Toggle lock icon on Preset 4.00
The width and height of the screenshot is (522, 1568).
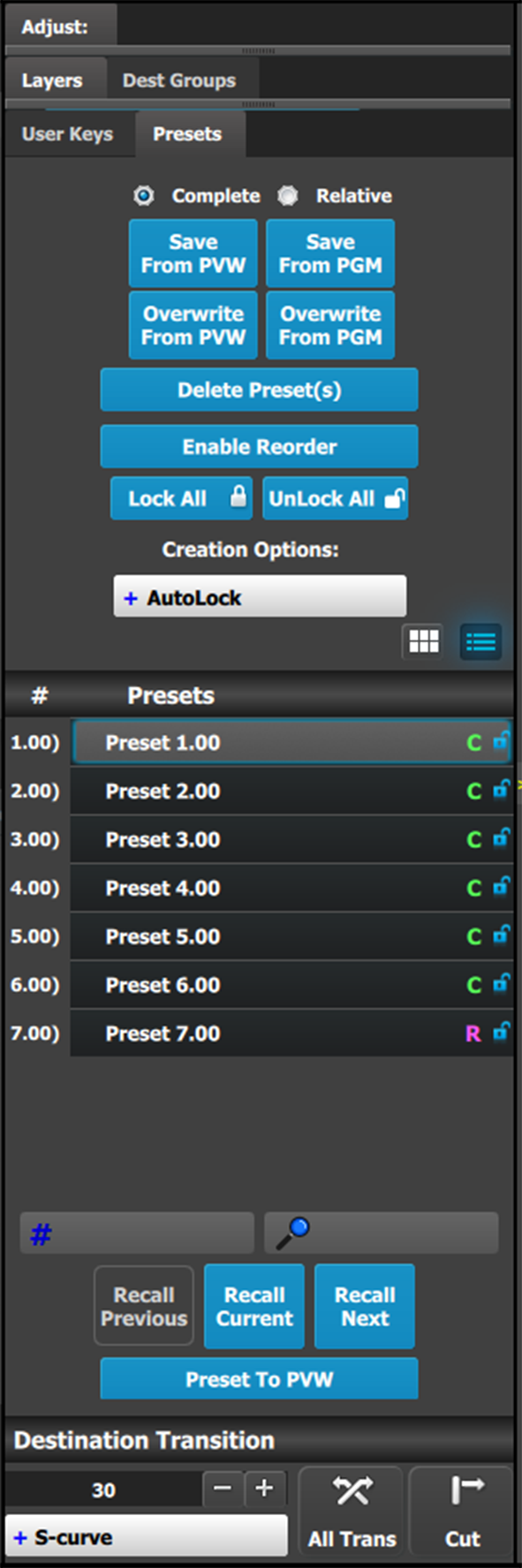(x=501, y=887)
